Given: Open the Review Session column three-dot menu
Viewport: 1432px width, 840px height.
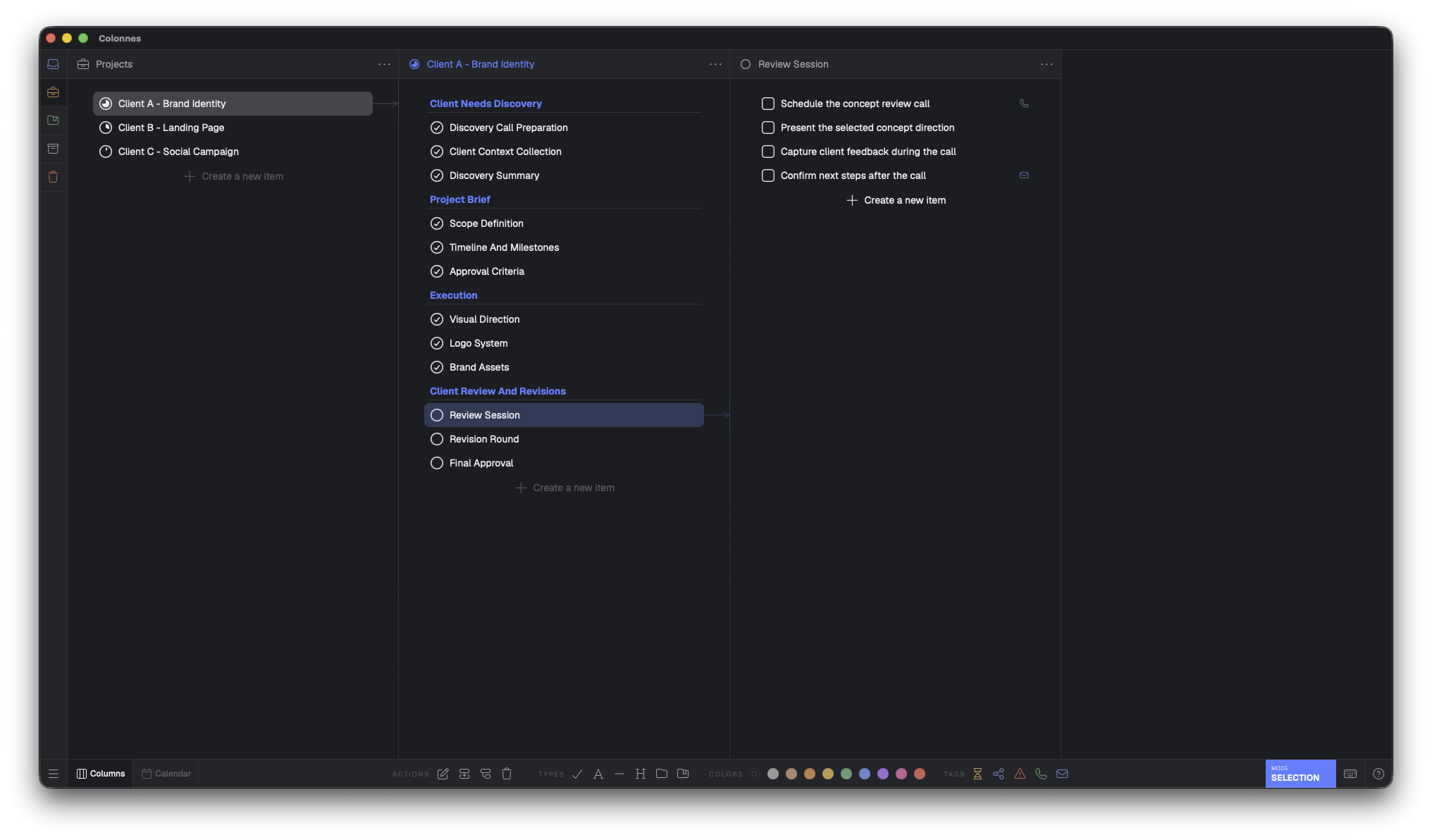Looking at the screenshot, I should [x=1047, y=64].
